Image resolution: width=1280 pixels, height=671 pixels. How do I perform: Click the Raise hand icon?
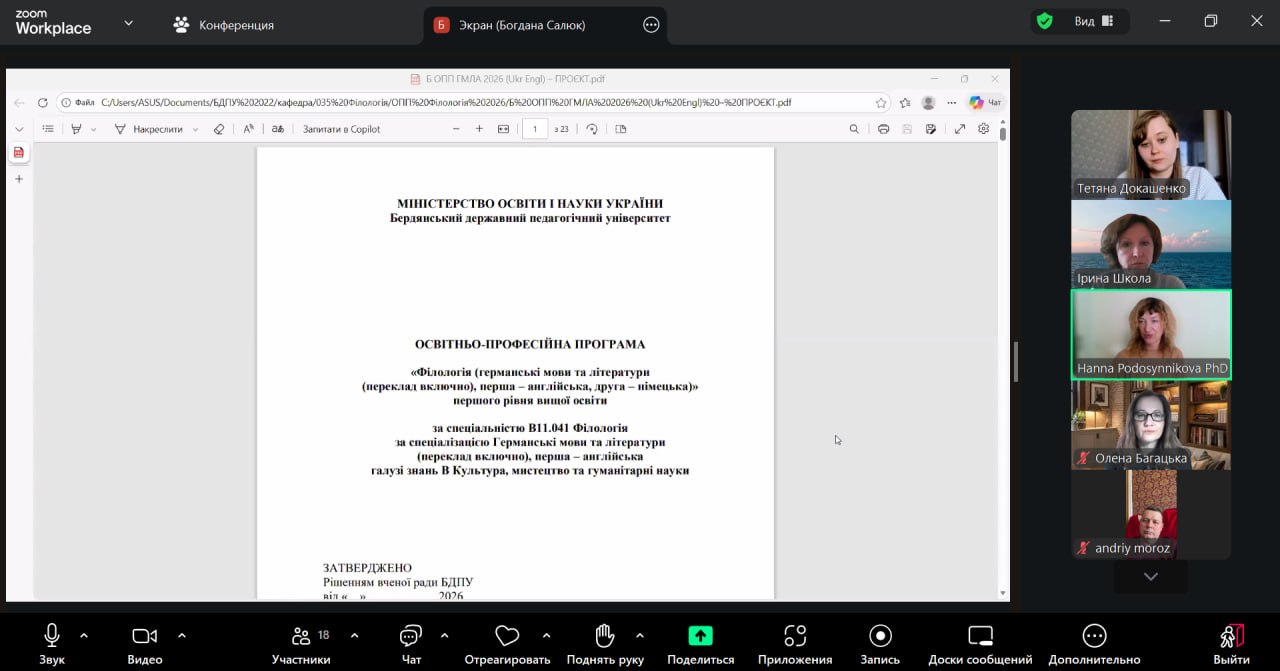pyautogui.click(x=604, y=636)
